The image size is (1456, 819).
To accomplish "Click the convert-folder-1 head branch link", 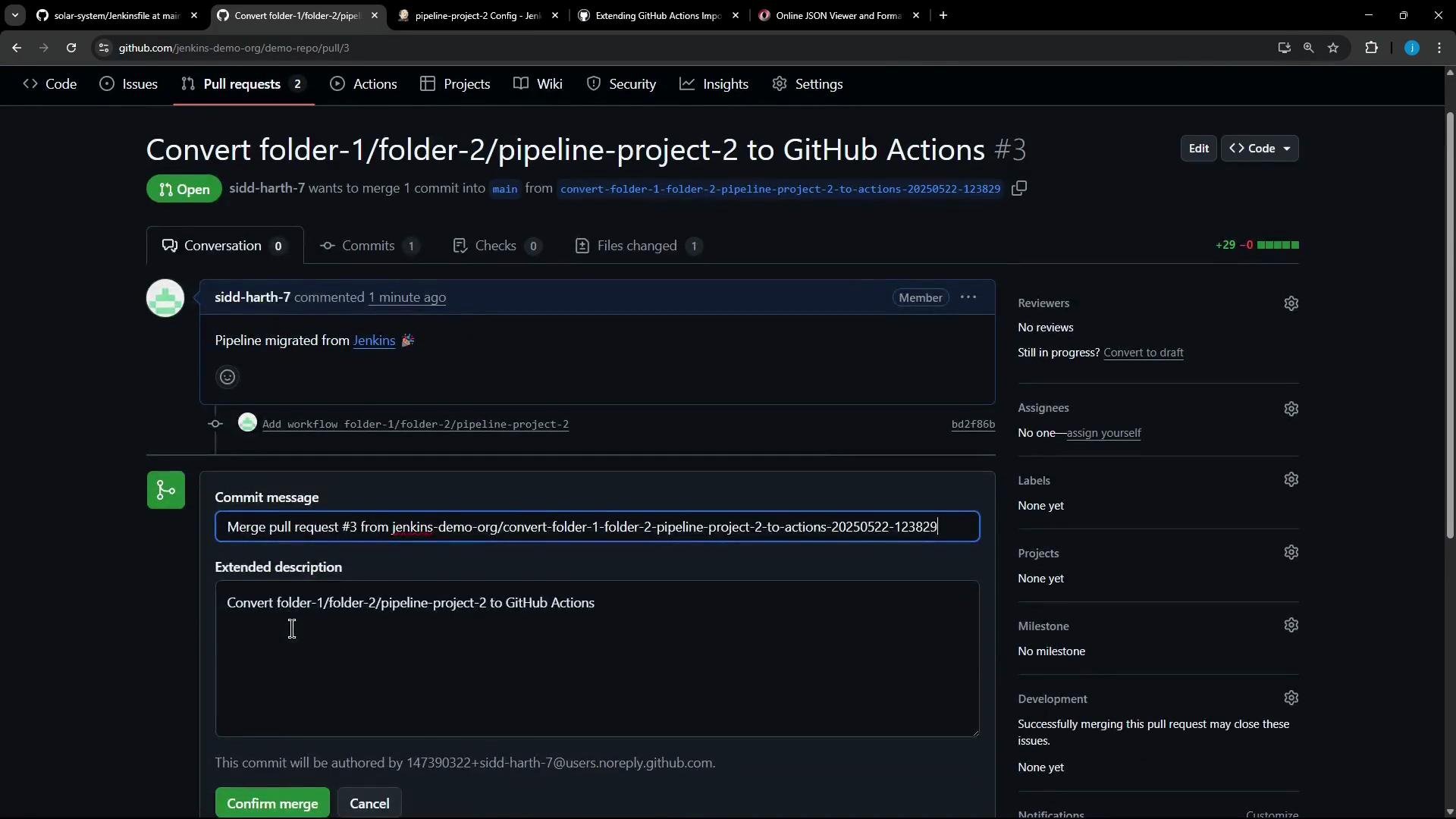I will pos(780,189).
